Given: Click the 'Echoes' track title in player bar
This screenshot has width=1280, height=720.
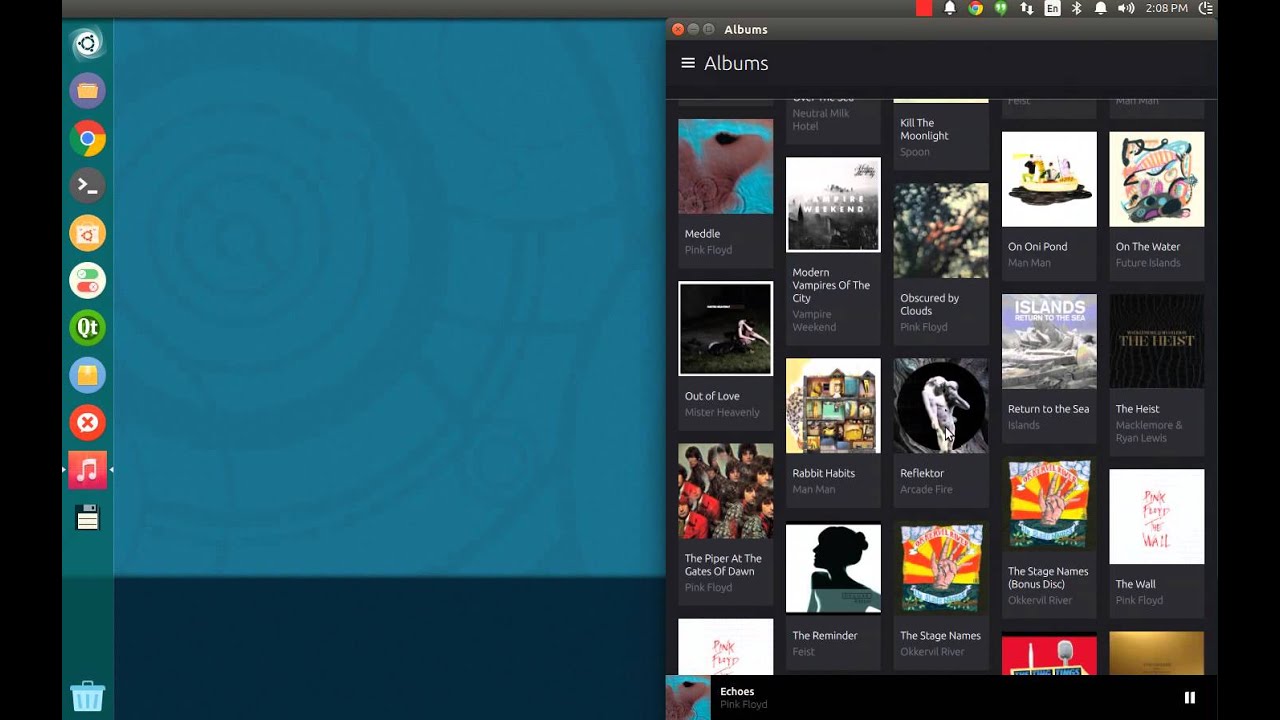Looking at the screenshot, I should (737, 691).
